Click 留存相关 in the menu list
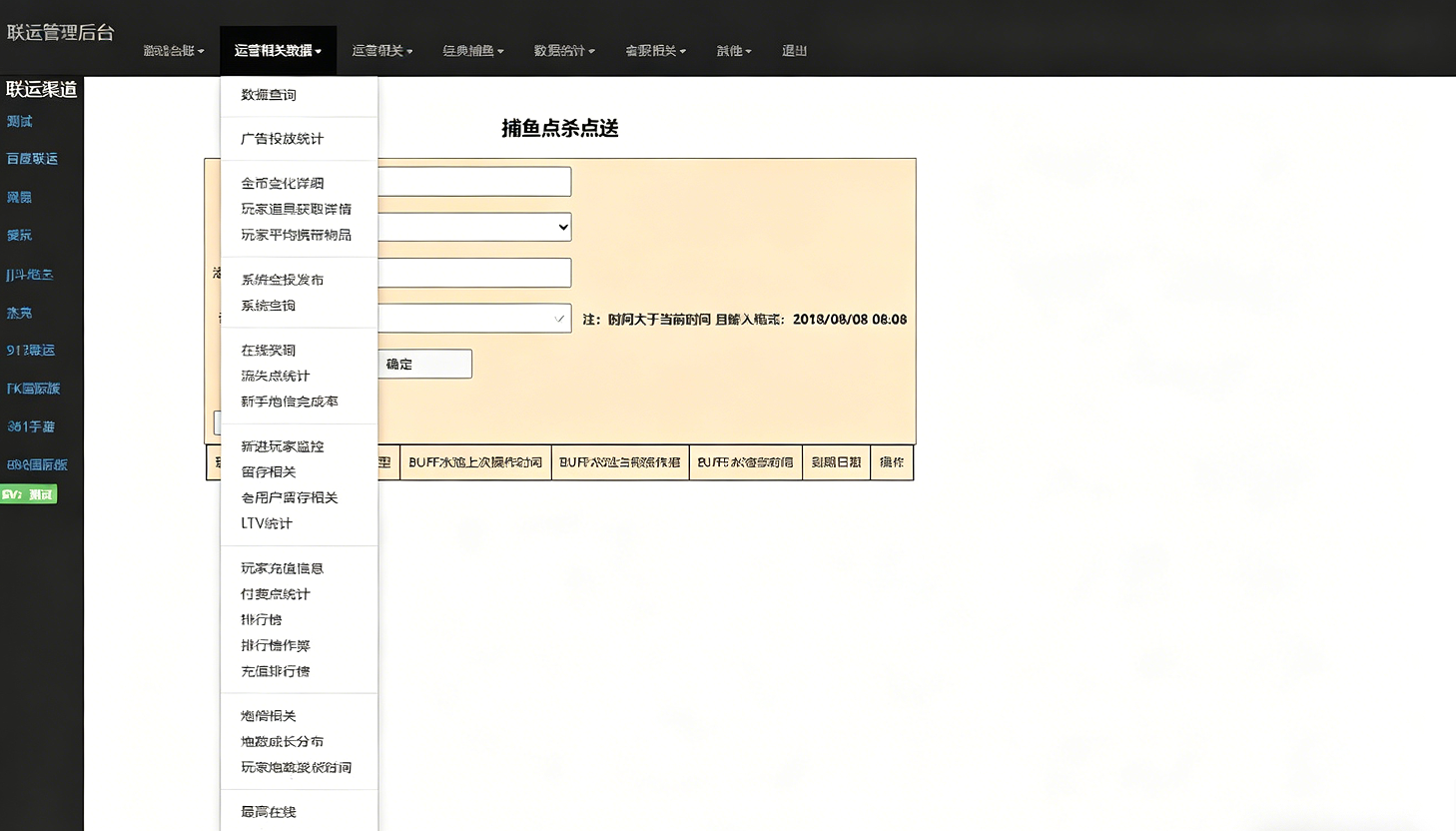 click(x=268, y=471)
